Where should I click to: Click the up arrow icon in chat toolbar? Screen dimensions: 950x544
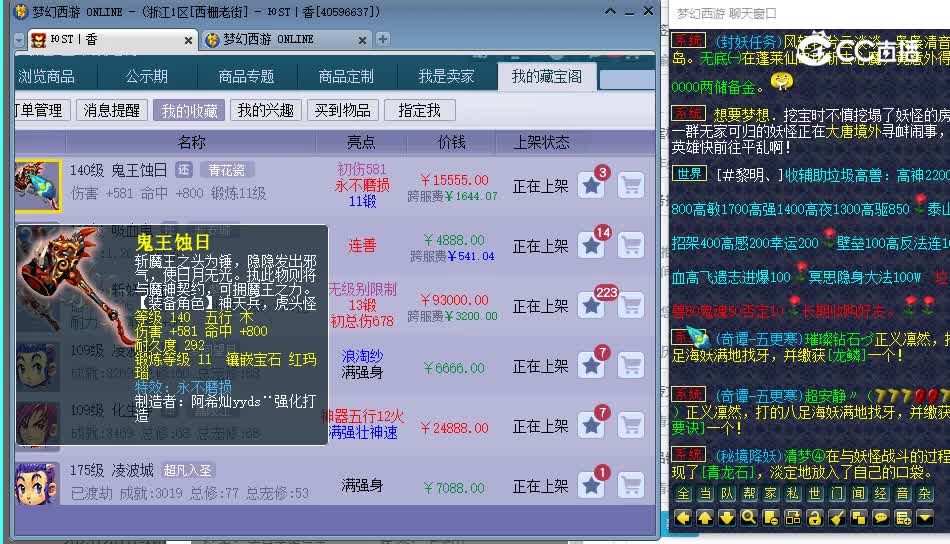click(705, 518)
